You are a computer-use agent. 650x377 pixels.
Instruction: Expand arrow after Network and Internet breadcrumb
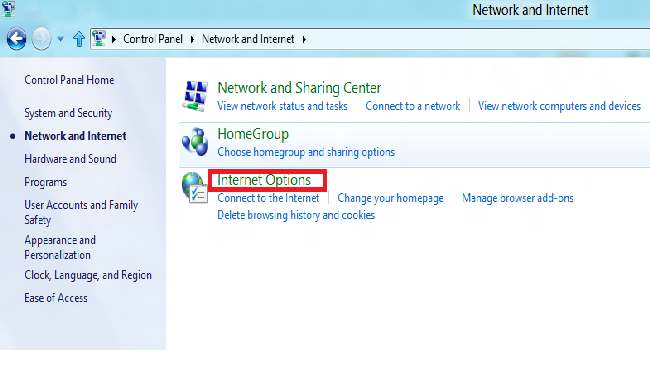(304, 39)
